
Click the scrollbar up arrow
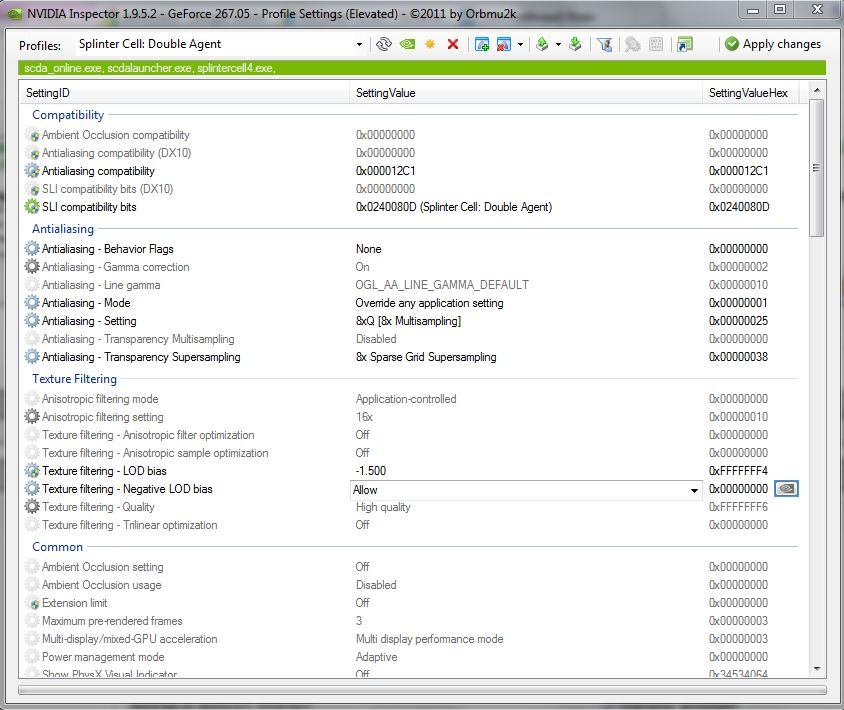coord(817,90)
